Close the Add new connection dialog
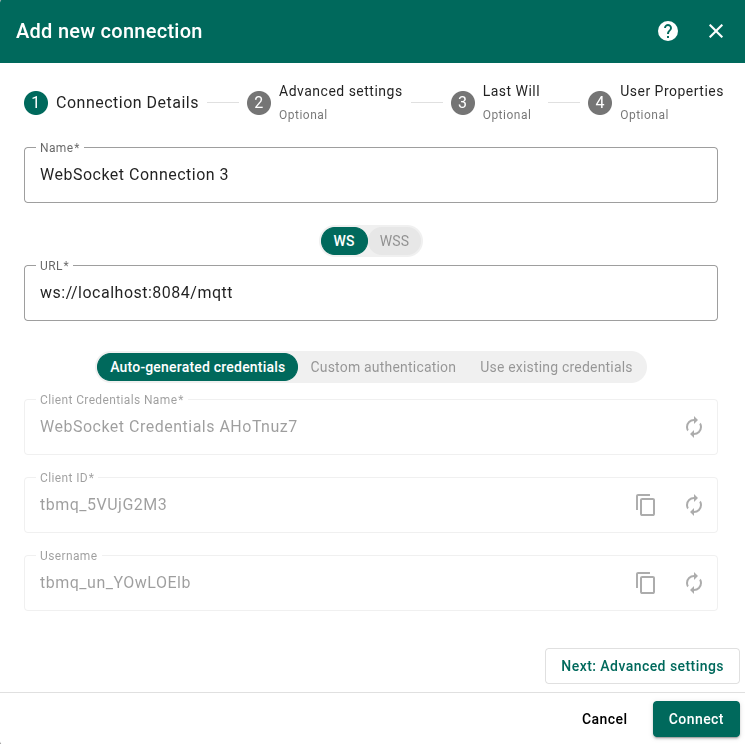Viewport: 745px width, 744px height. click(x=716, y=31)
